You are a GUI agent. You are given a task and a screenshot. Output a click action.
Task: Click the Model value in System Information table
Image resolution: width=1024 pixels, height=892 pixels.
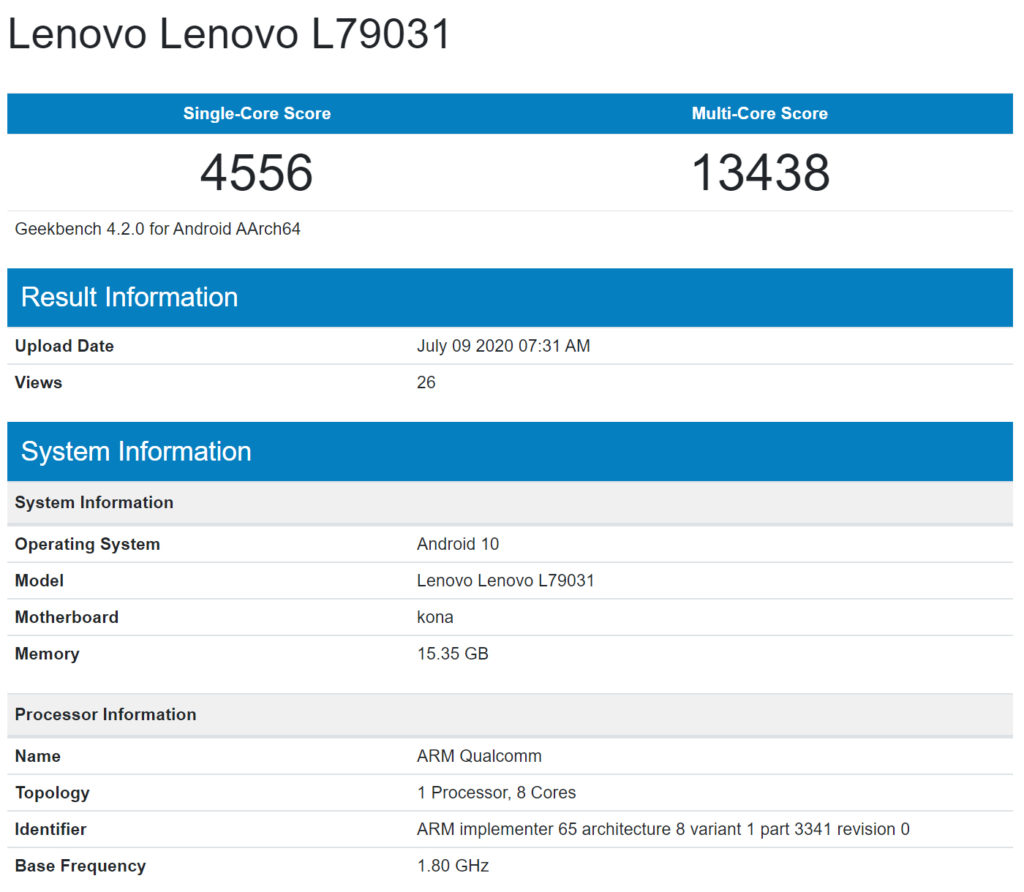(x=505, y=581)
